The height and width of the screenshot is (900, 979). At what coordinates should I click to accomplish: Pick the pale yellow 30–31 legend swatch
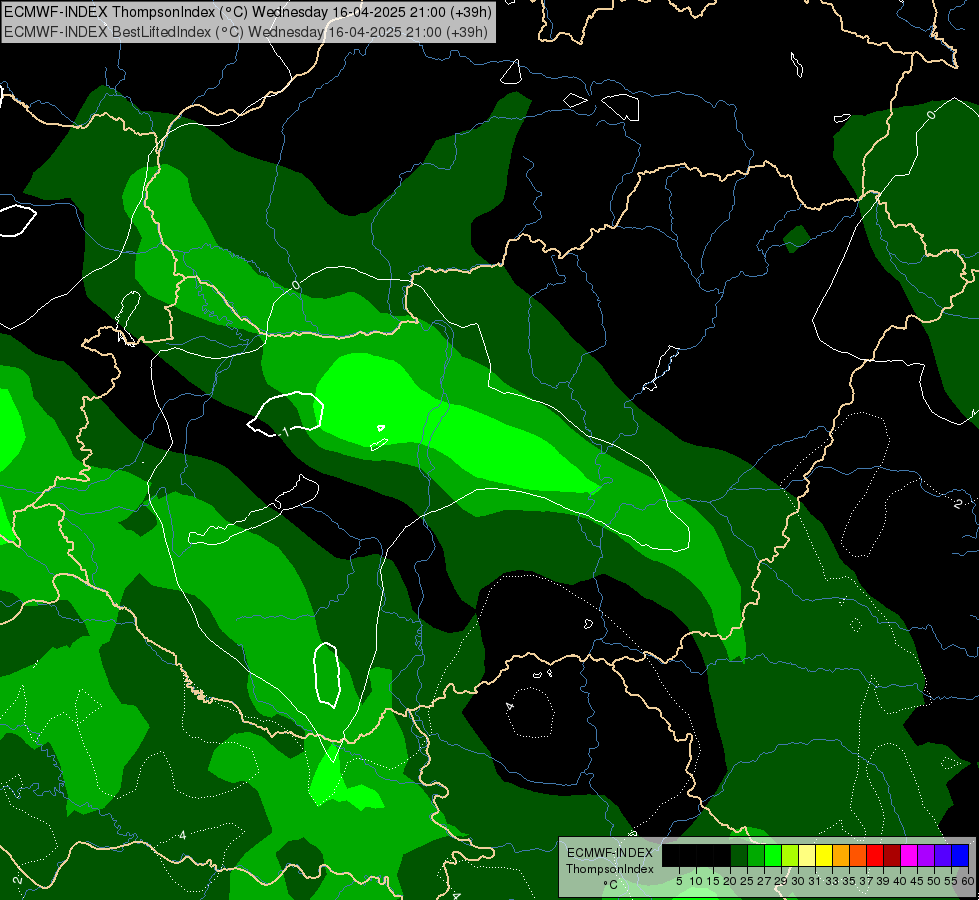807,855
